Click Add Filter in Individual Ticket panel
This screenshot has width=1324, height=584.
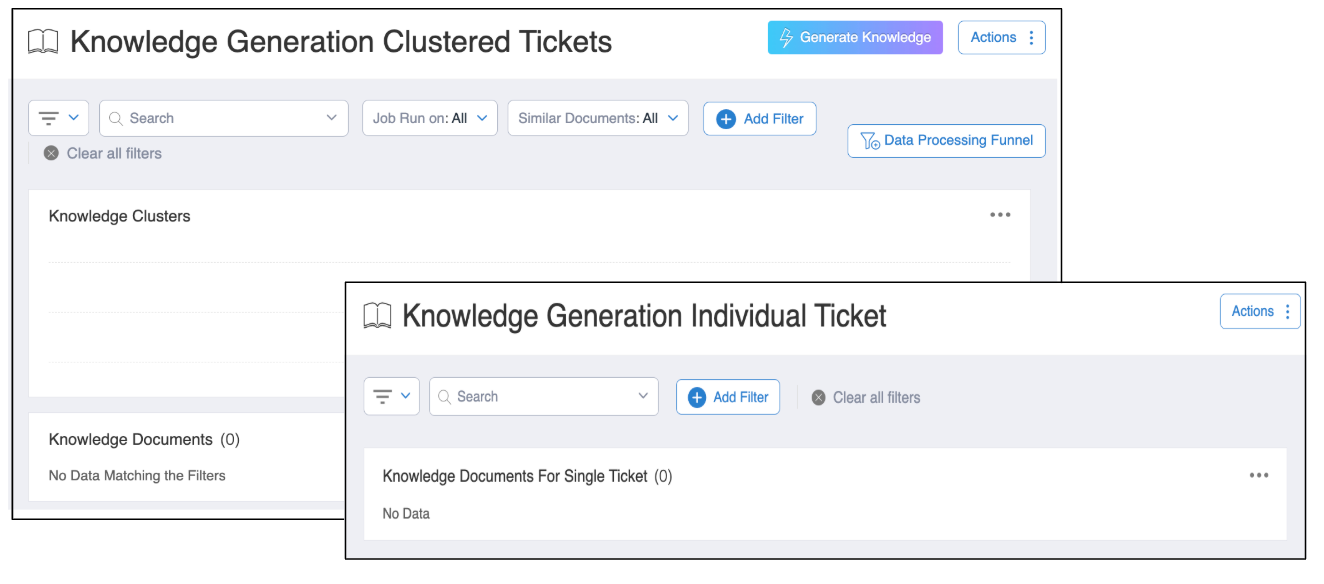coord(728,397)
